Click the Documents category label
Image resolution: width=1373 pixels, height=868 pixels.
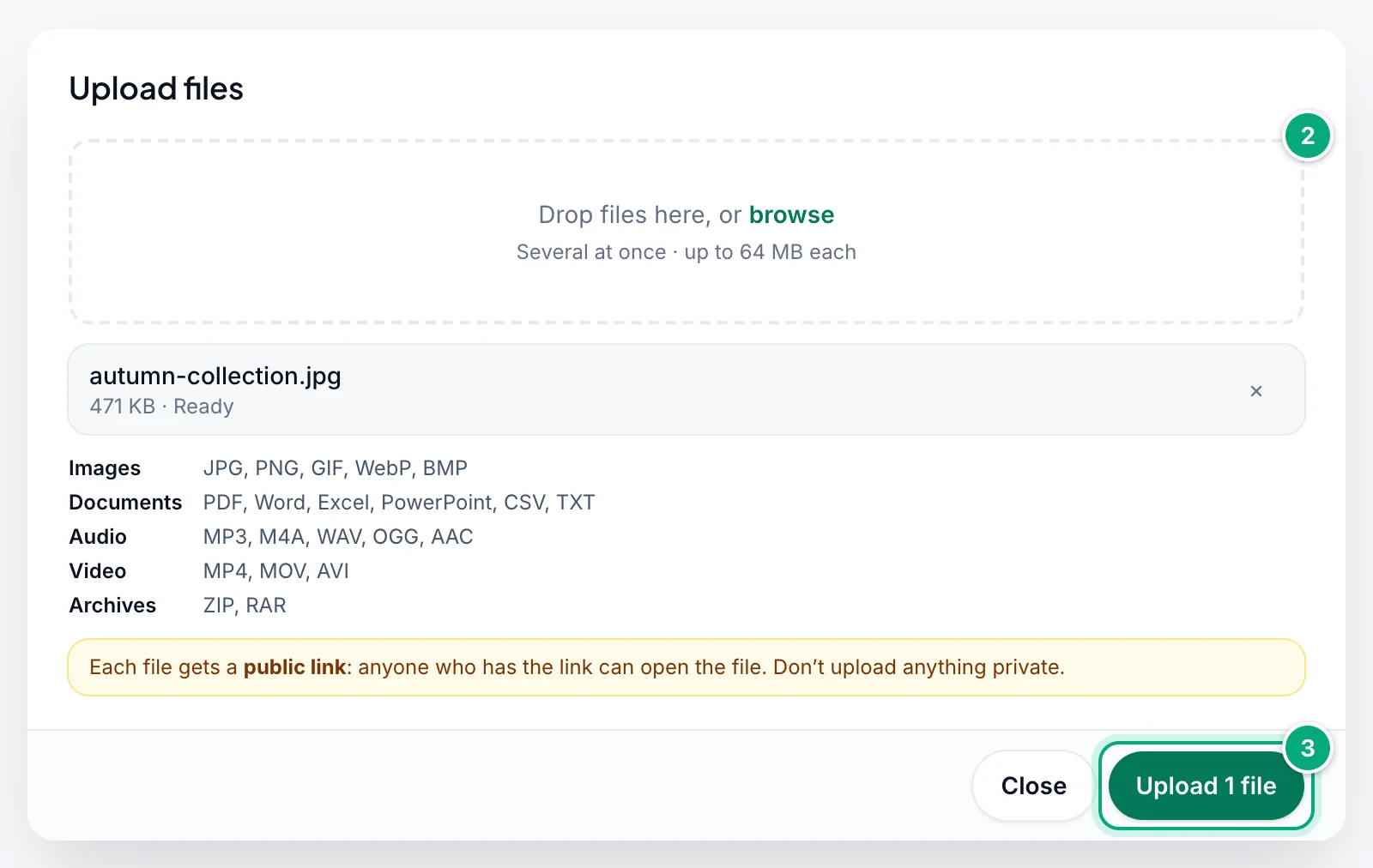click(125, 503)
